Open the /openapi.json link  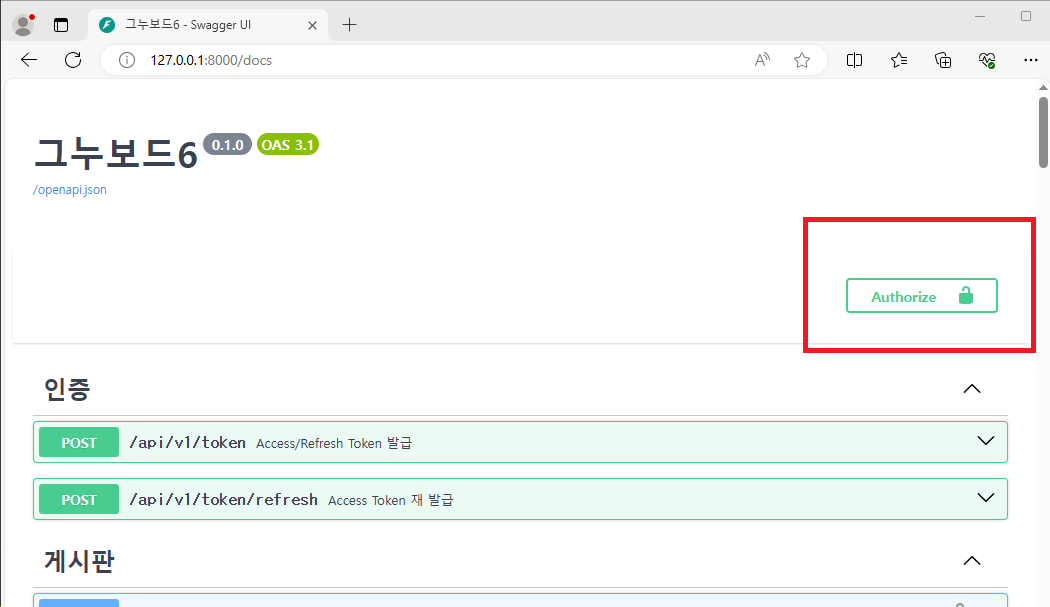click(70, 190)
